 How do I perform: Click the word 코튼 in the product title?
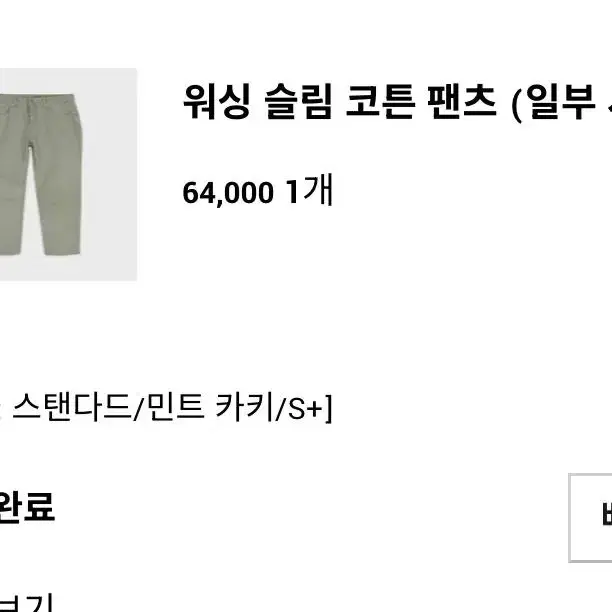380,101
